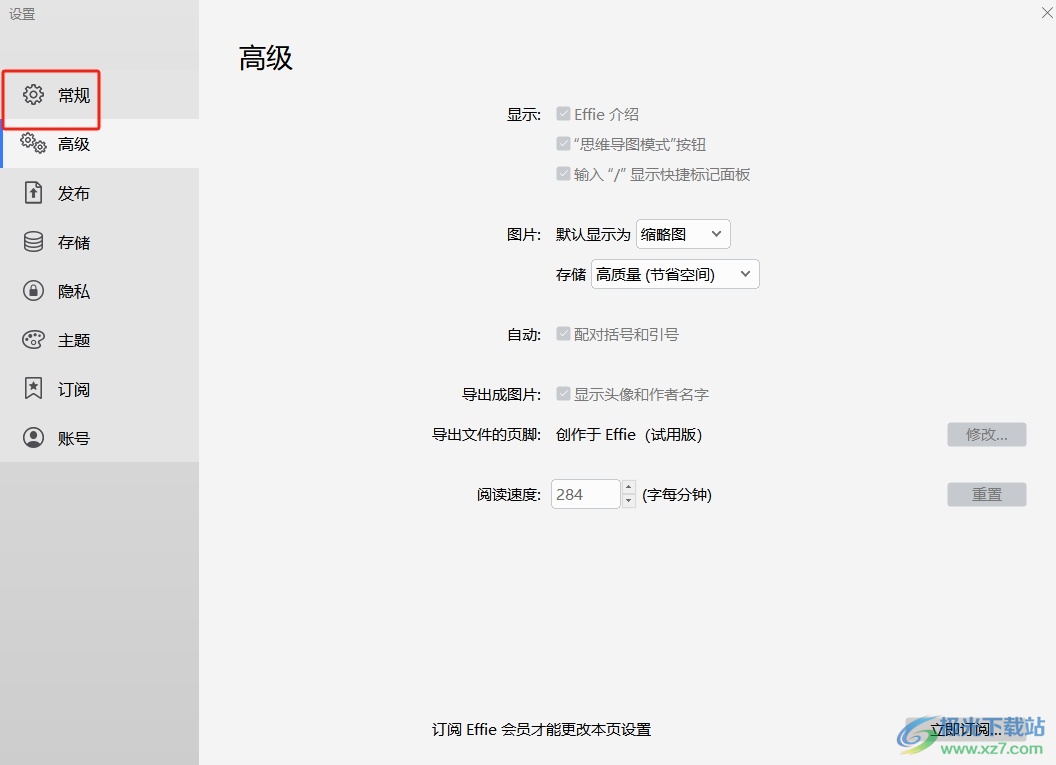Viewport: 1056px width, 765px height.
Task: Toggle the 配对括号和引号 checkbox
Action: point(563,334)
